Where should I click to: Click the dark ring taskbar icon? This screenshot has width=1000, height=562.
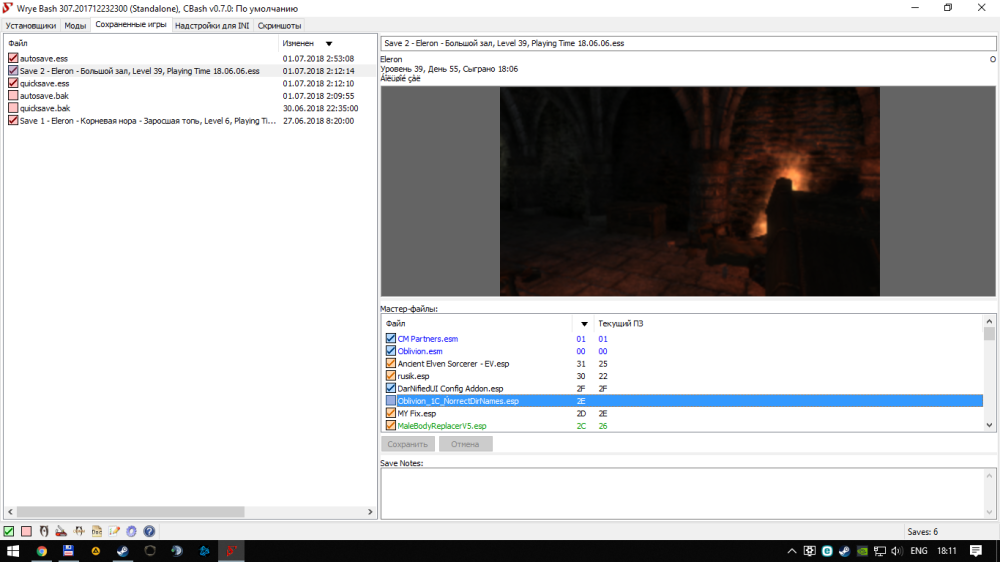[x=150, y=551]
